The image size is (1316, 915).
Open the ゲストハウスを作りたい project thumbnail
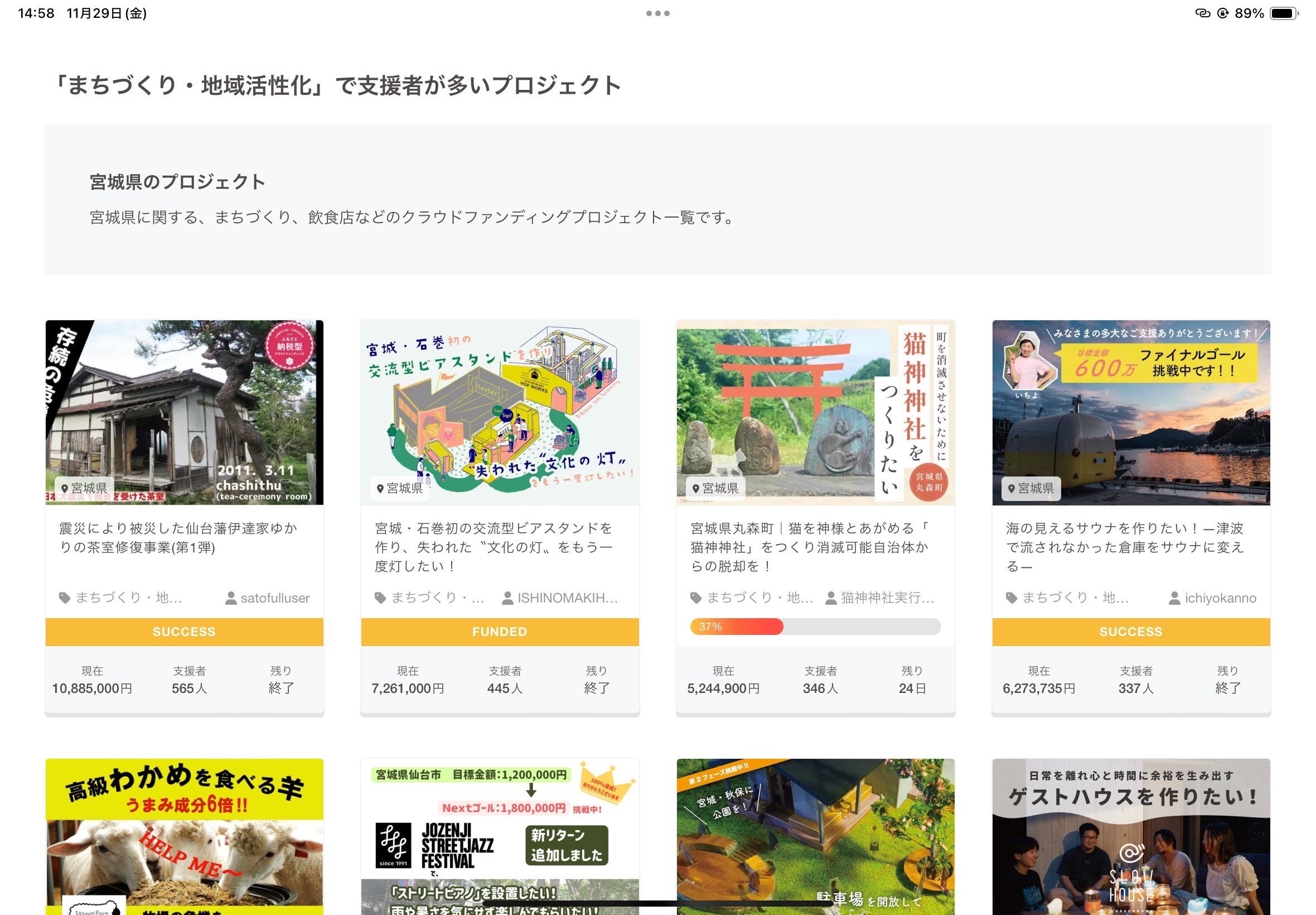(x=1130, y=836)
